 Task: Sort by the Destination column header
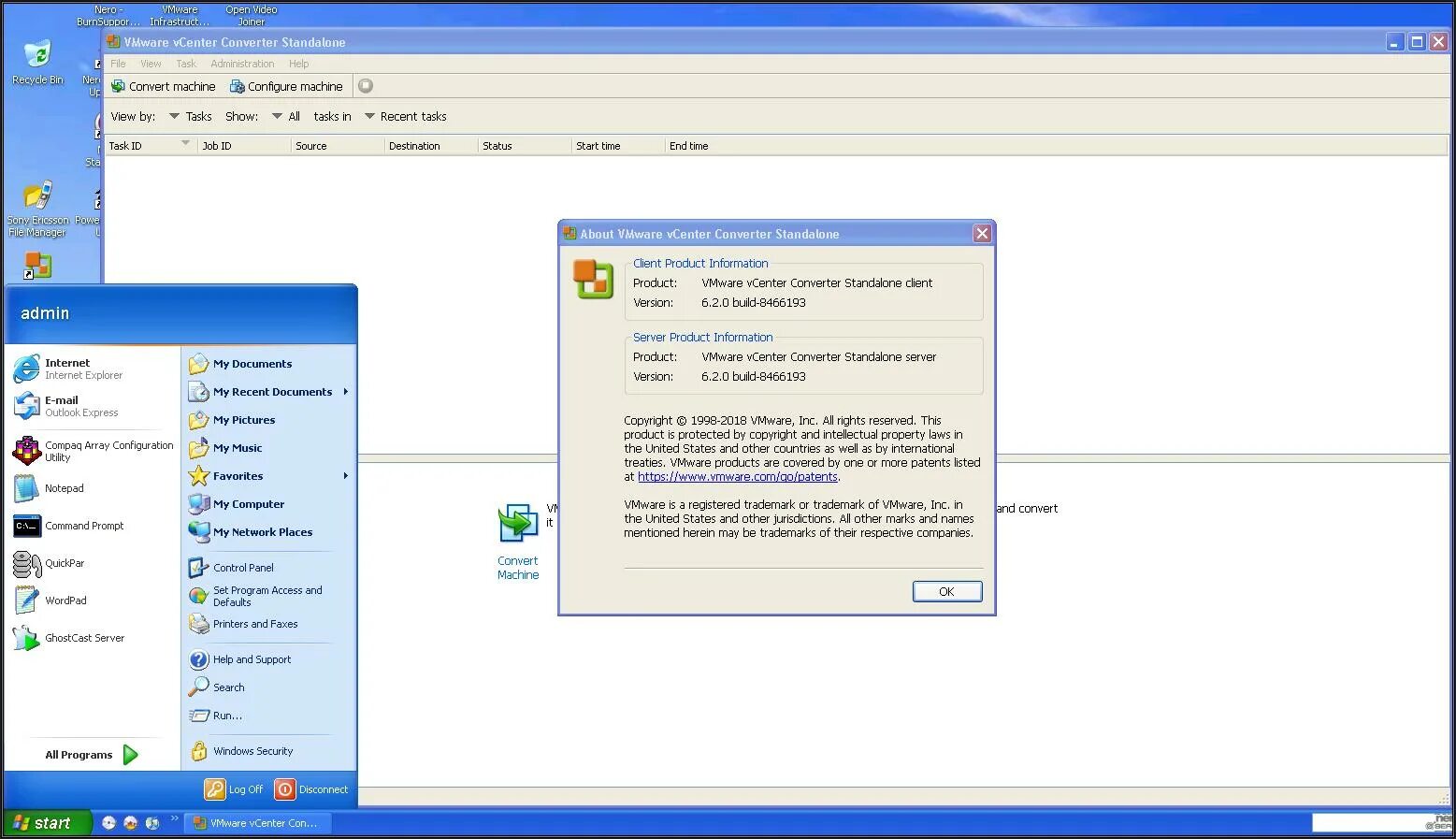[x=431, y=146]
